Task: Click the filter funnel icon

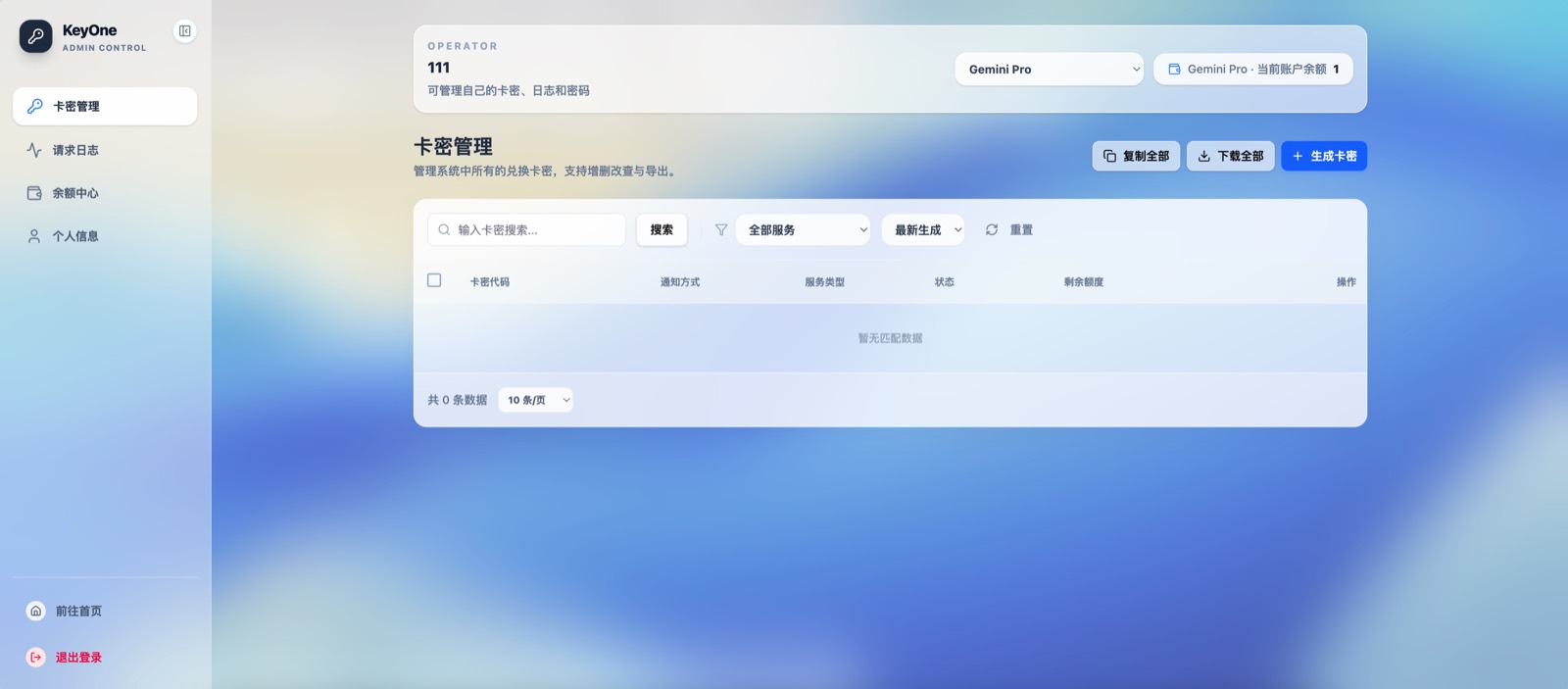Action: point(721,229)
